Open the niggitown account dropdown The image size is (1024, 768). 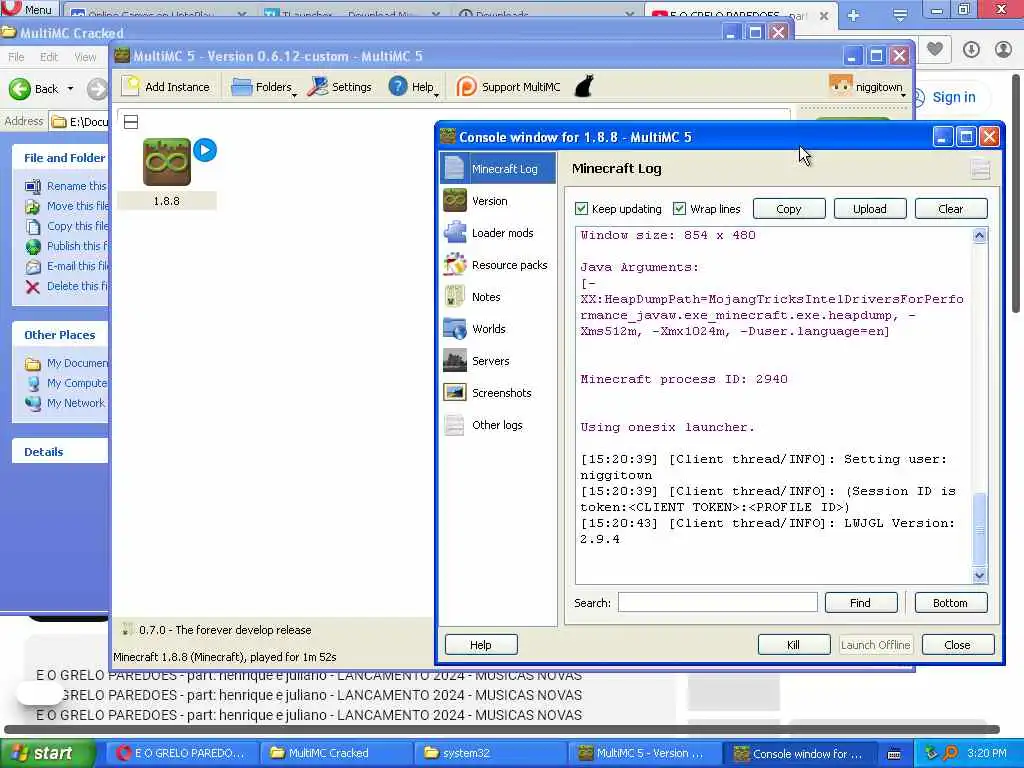pos(868,87)
